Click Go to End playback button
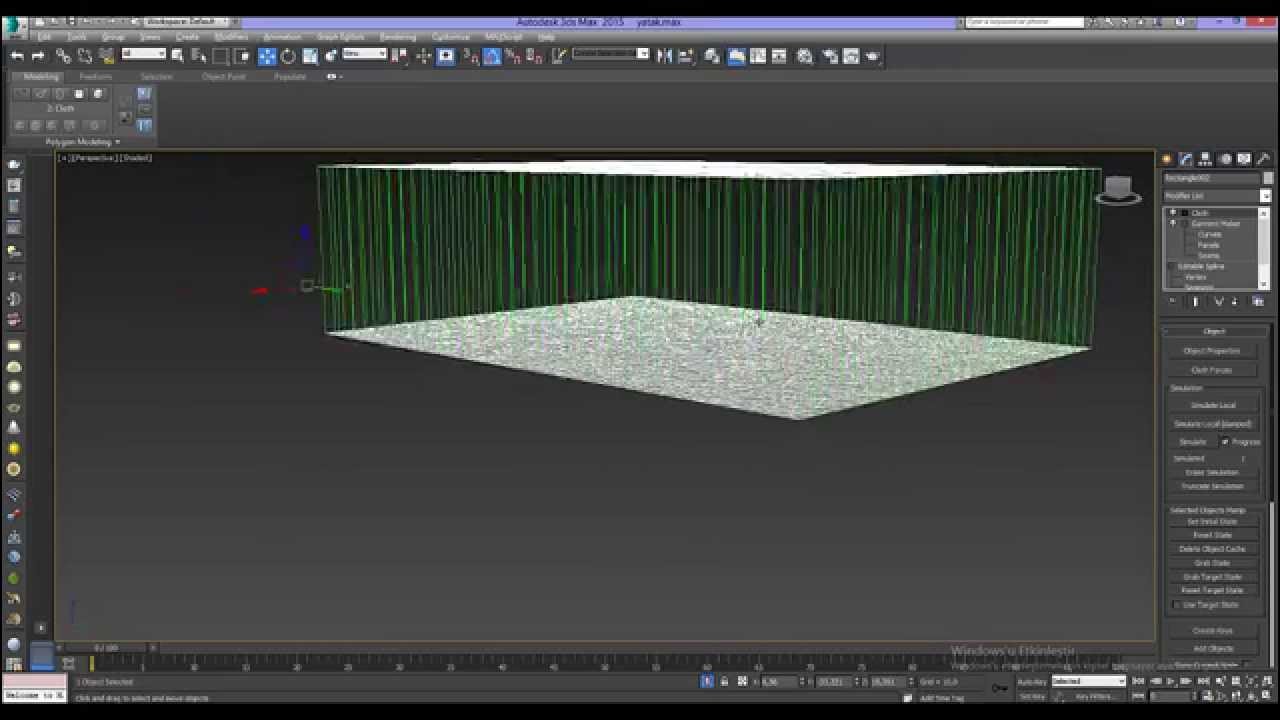 click(1204, 681)
